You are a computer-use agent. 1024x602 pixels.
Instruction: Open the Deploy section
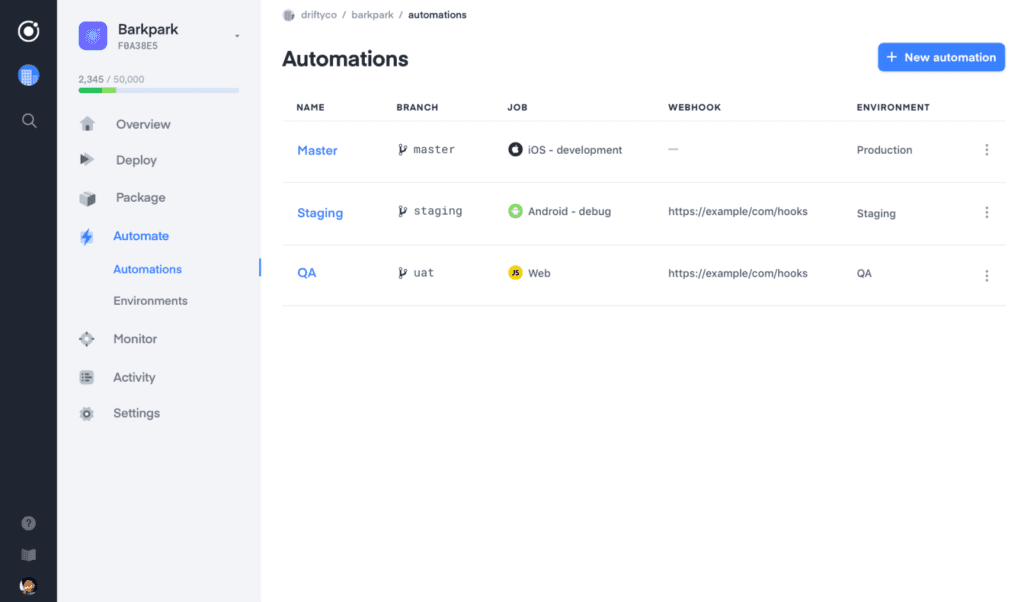pos(136,160)
